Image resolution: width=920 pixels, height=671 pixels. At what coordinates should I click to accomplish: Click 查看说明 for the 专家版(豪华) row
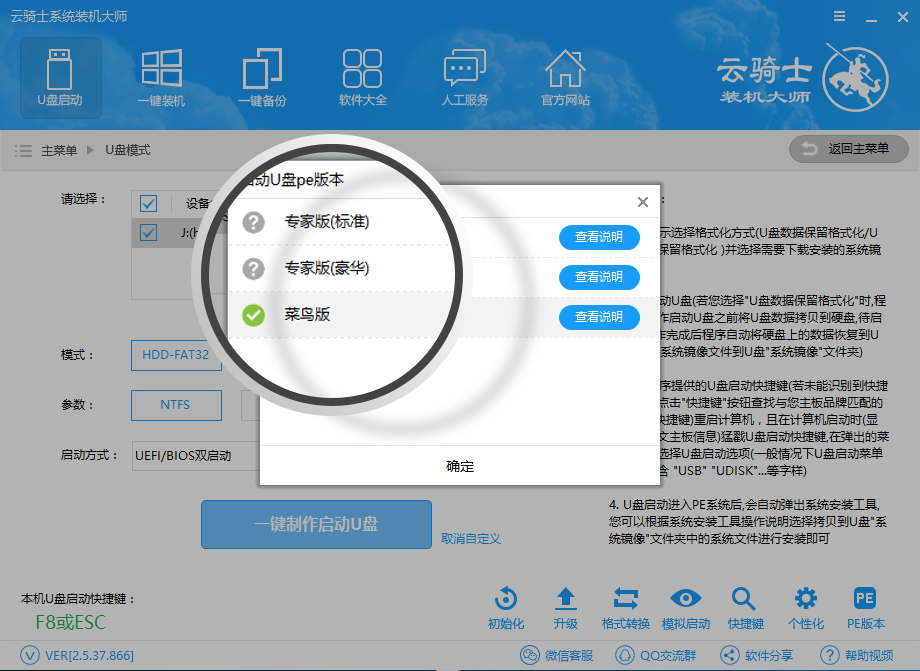[x=599, y=277]
